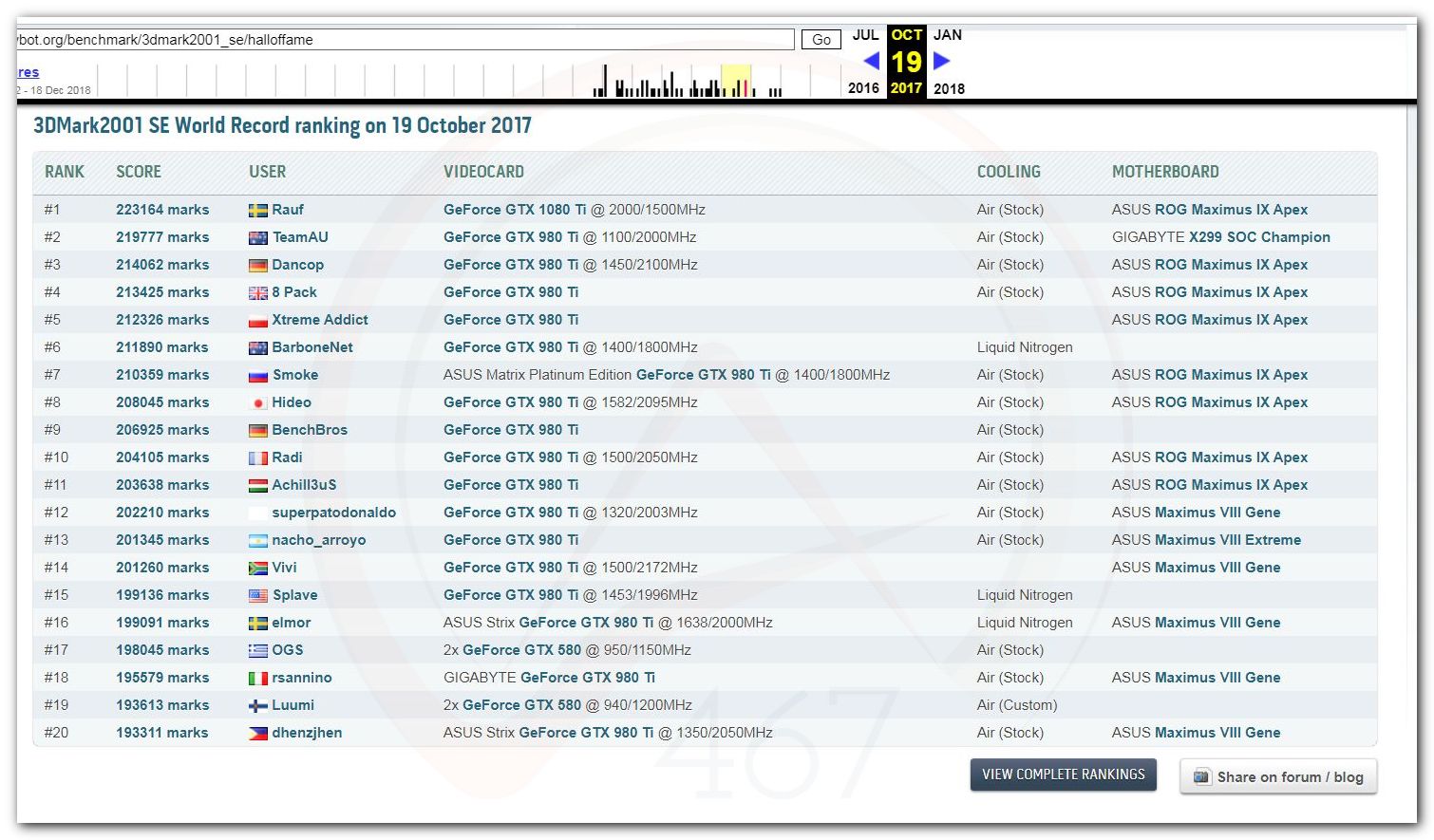Click the Sweden flag beside Rauf

click(257, 211)
